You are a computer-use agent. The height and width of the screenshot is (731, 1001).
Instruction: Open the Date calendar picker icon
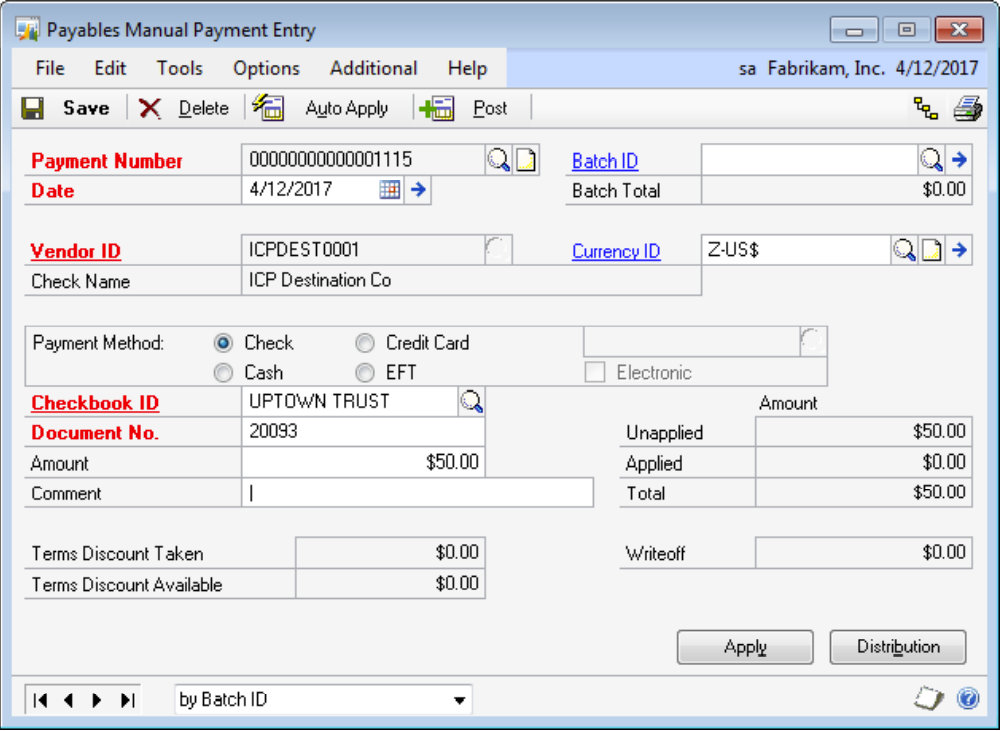tap(390, 190)
